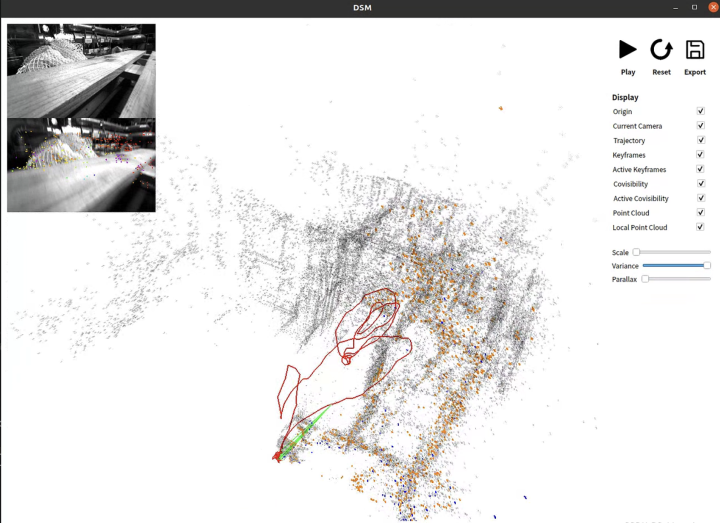Click the 'Parallax' slider label
Image resolution: width=720 pixels, height=523 pixels.
(x=624, y=279)
